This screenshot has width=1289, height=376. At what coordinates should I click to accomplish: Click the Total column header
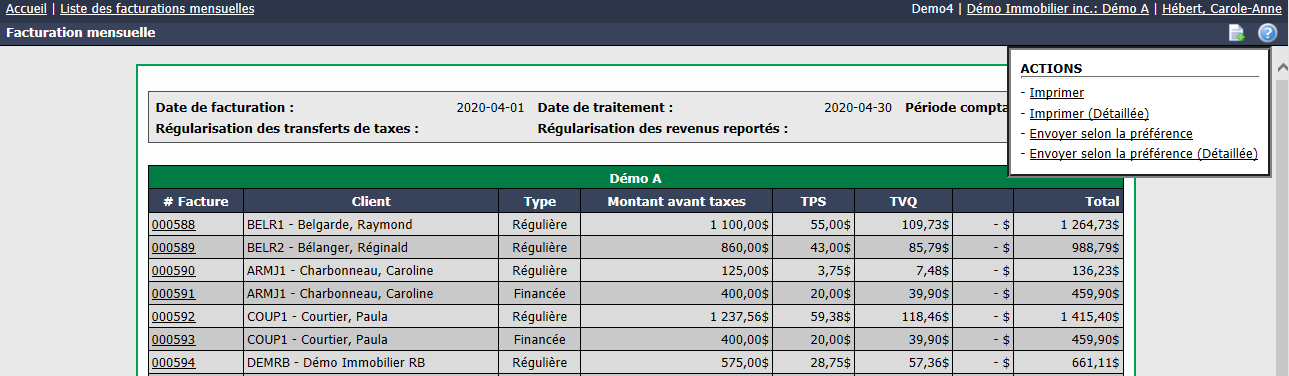click(x=1068, y=201)
